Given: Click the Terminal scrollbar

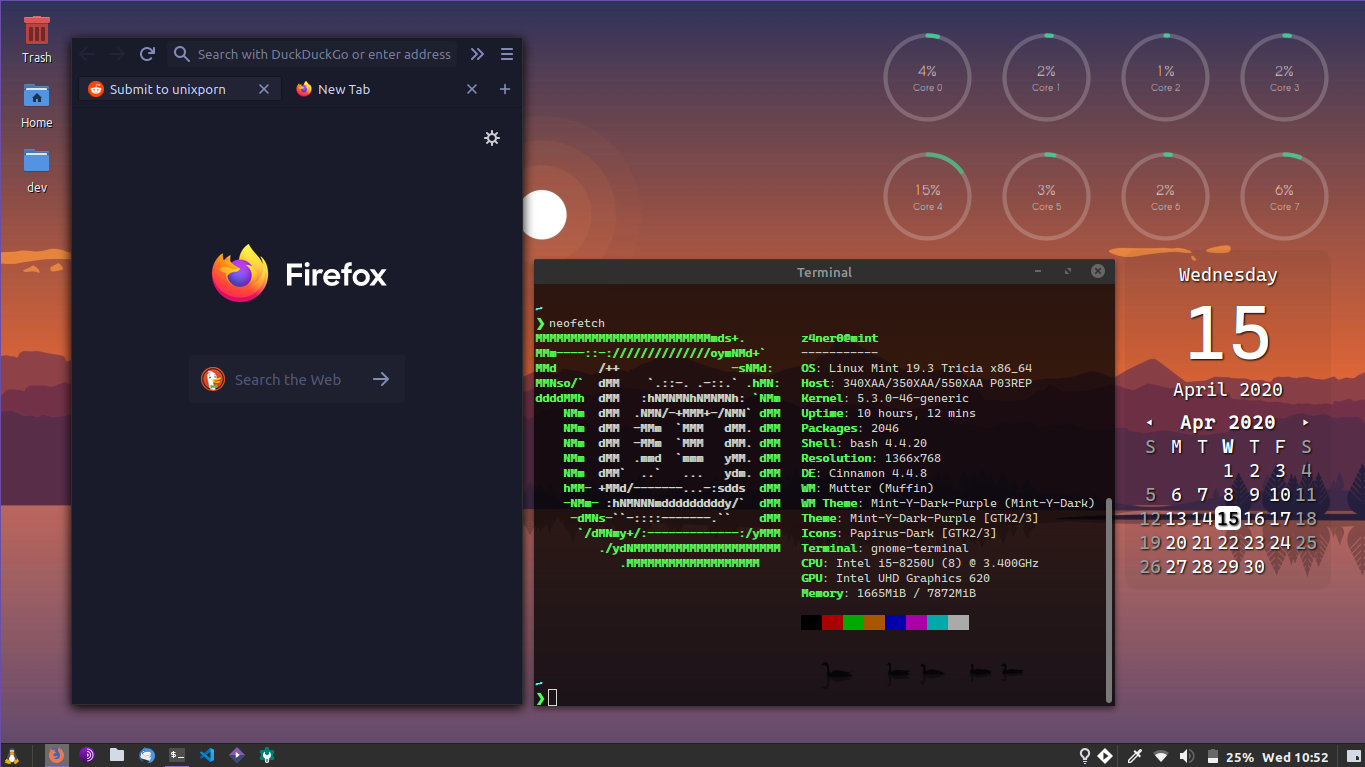Looking at the screenshot, I should pos(1109,600).
